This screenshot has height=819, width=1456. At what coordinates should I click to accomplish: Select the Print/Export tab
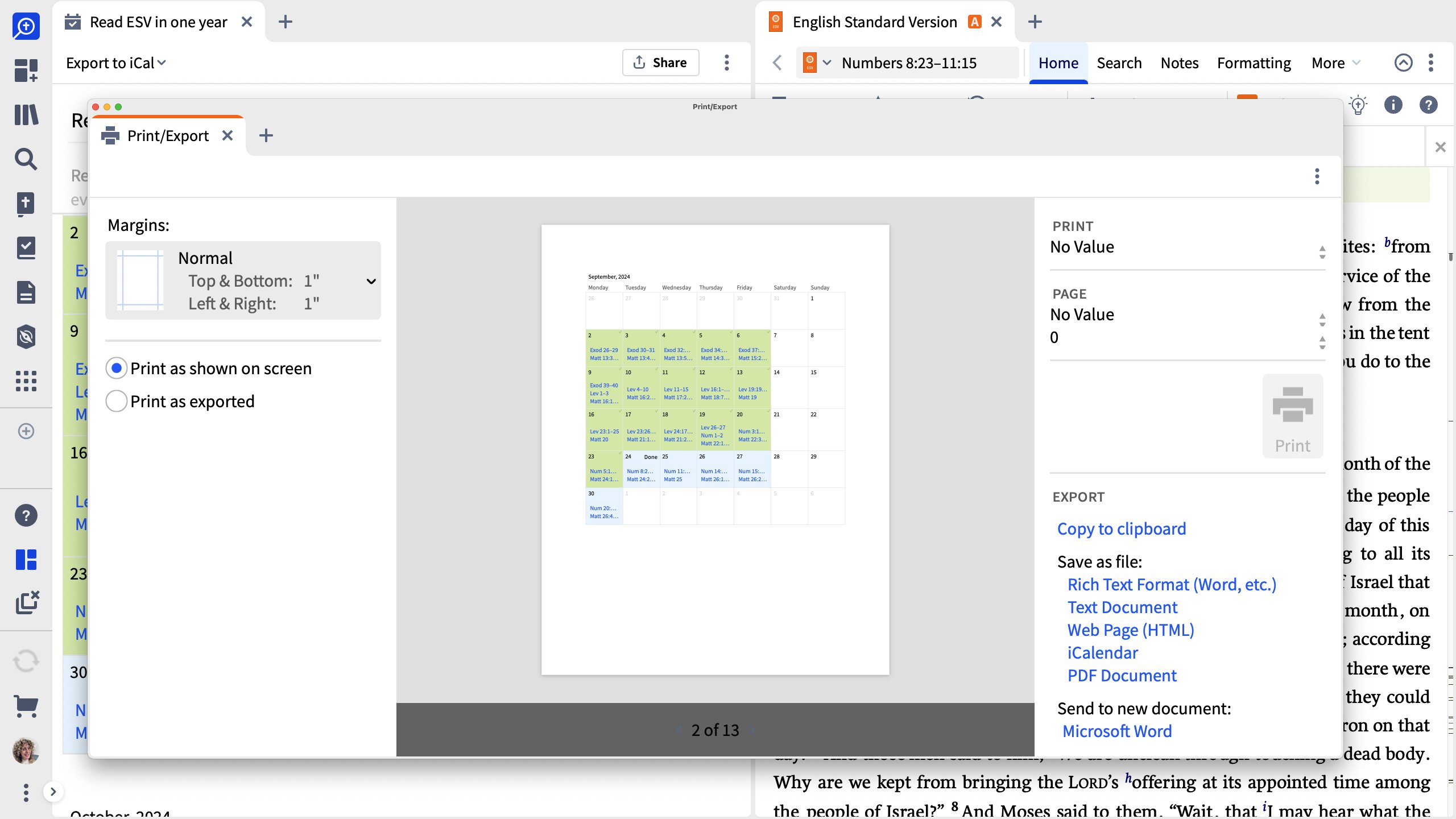(x=168, y=136)
